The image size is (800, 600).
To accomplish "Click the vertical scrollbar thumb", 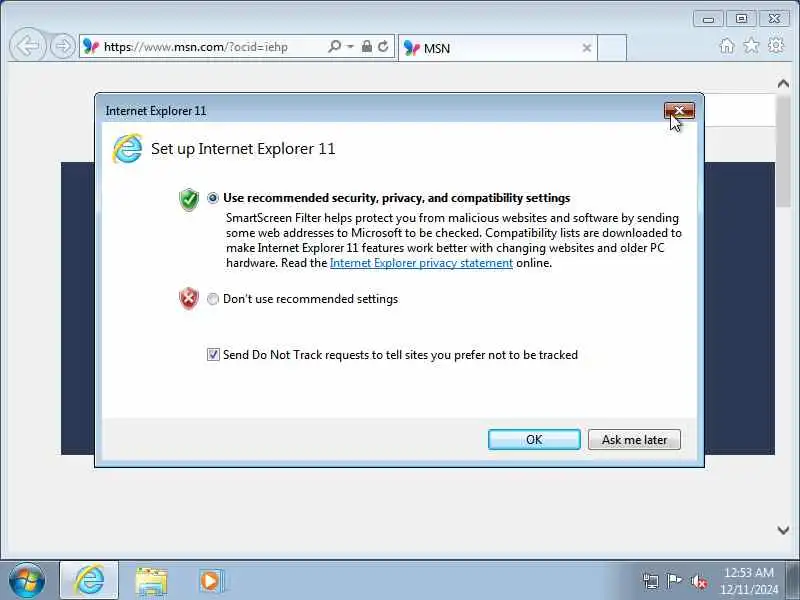I will (x=783, y=151).
